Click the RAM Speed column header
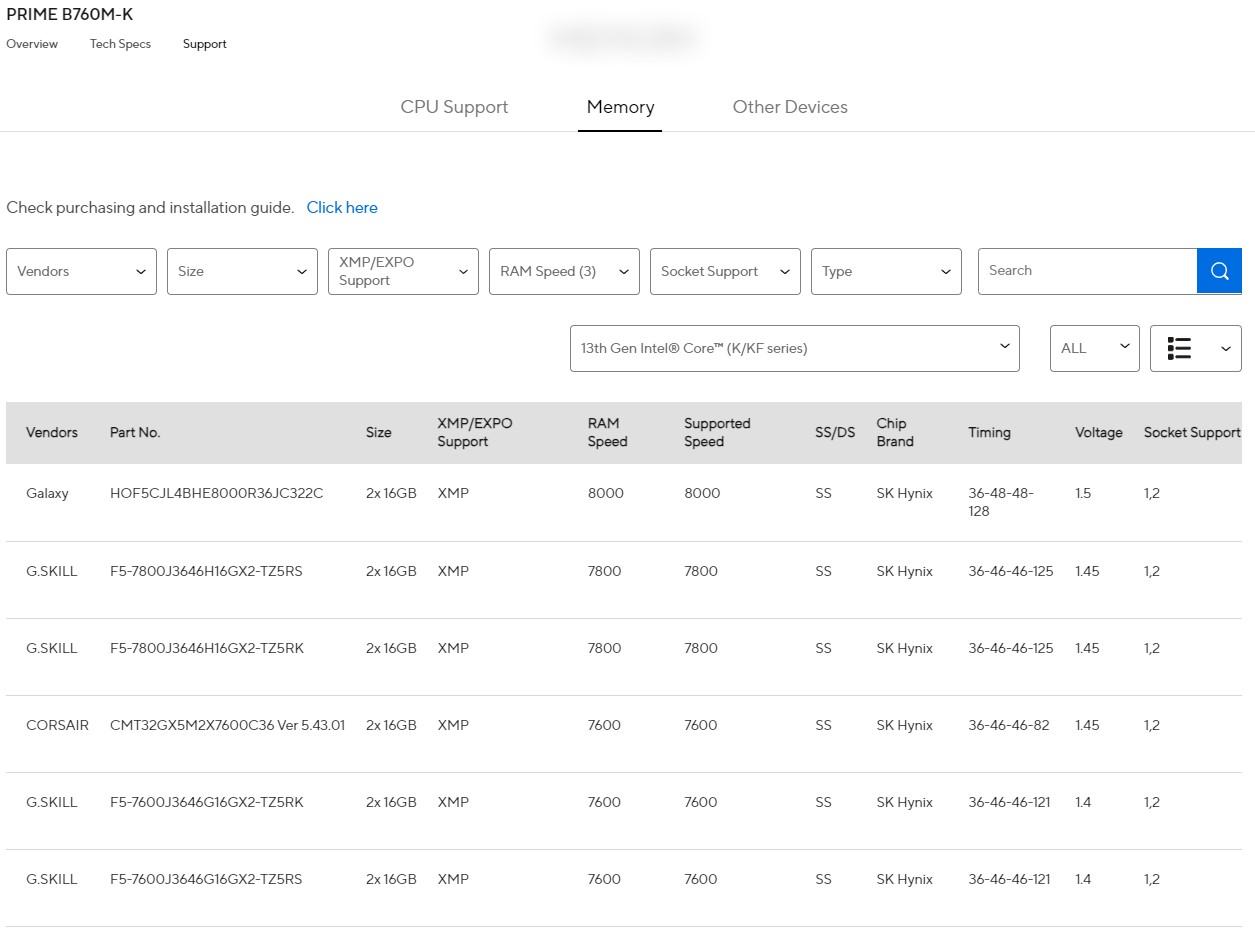 tap(607, 432)
